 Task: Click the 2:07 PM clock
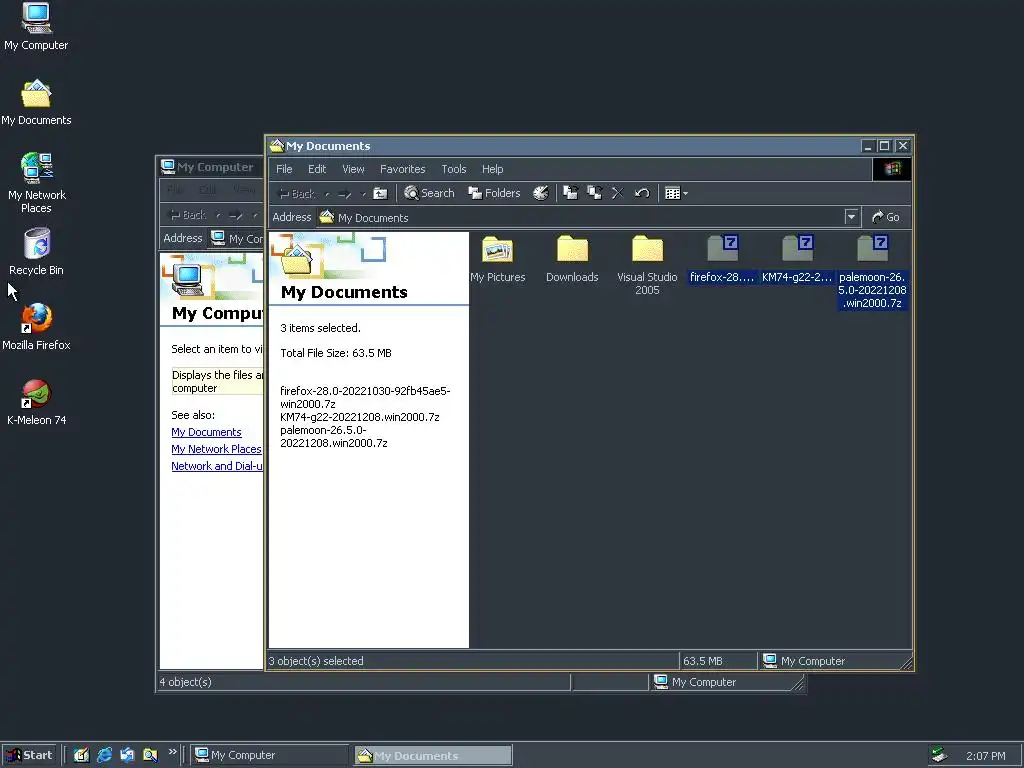pos(985,756)
